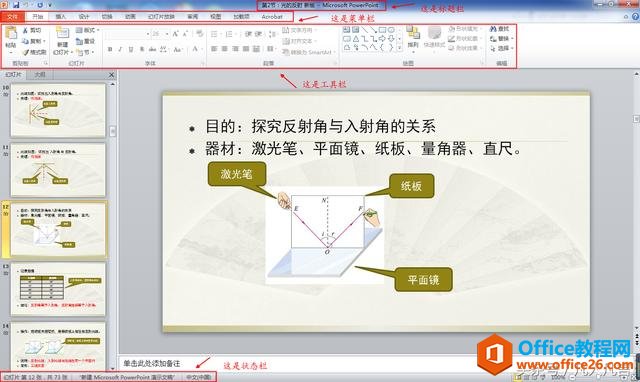Image resolution: width=640 pixels, height=382 pixels.
Task: Switch to the Design (设计) tab
Action: [84, 17]
